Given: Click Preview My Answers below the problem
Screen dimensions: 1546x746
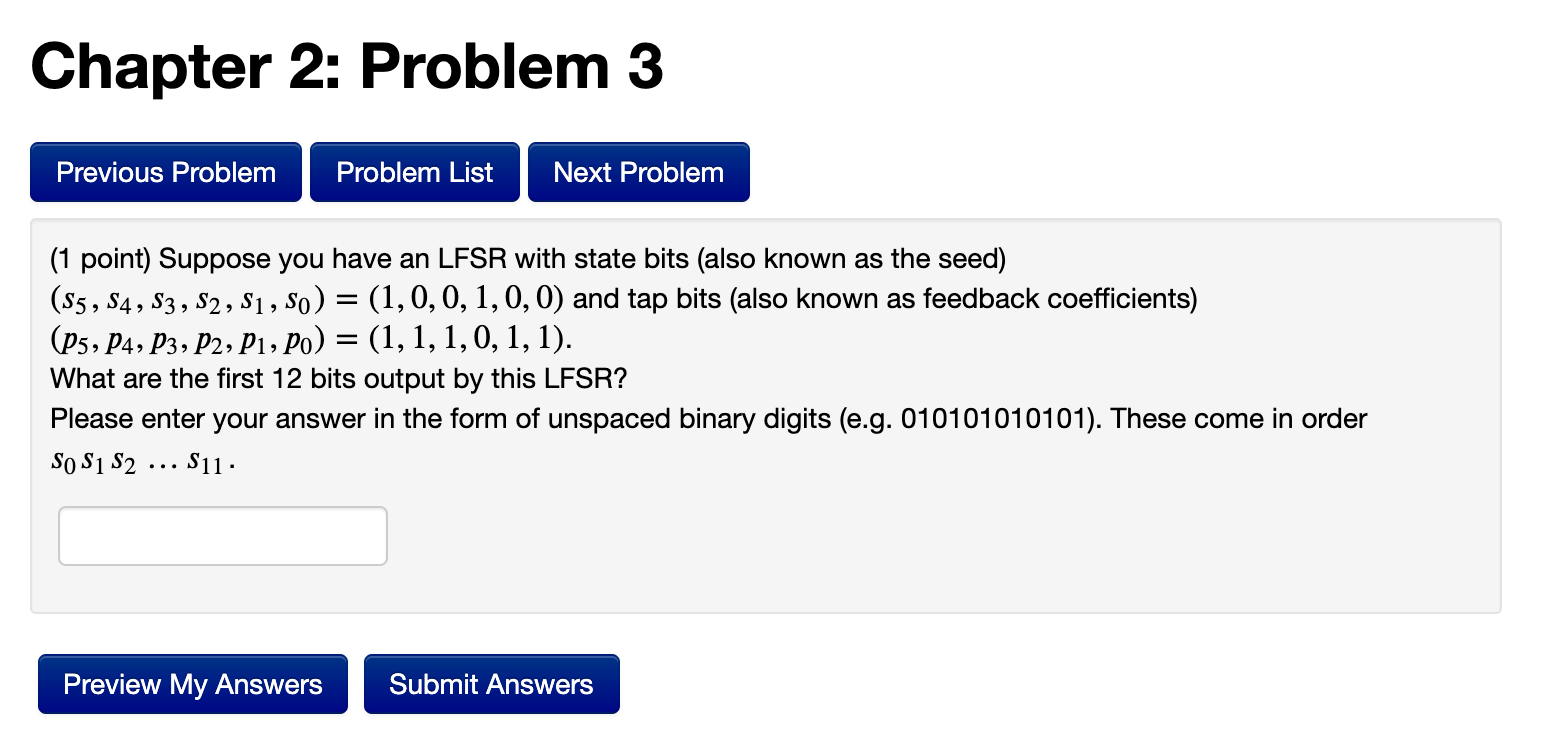Looking at the screenshot, I should [192, 684].
